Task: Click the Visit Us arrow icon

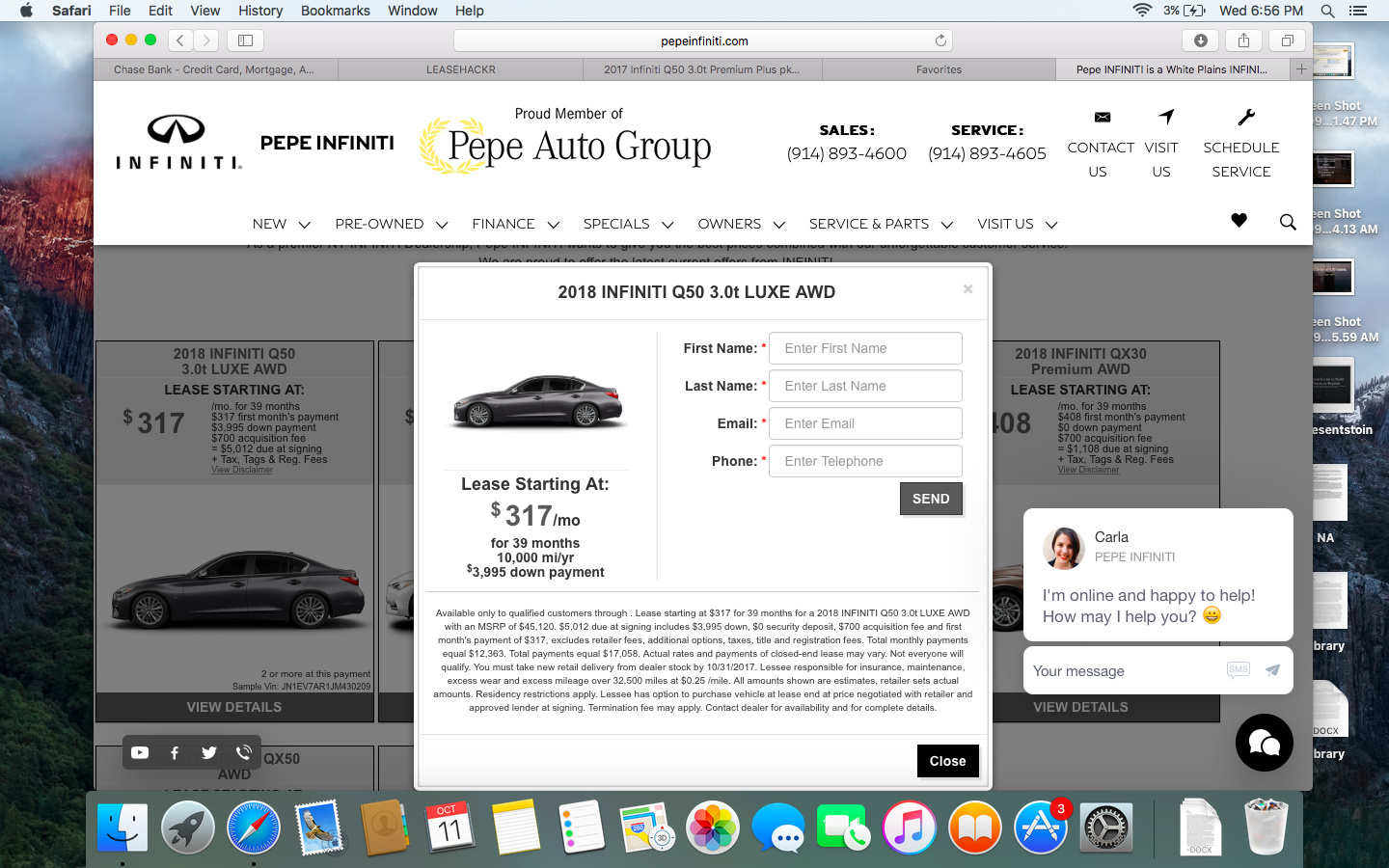Action: (1167, 117)
